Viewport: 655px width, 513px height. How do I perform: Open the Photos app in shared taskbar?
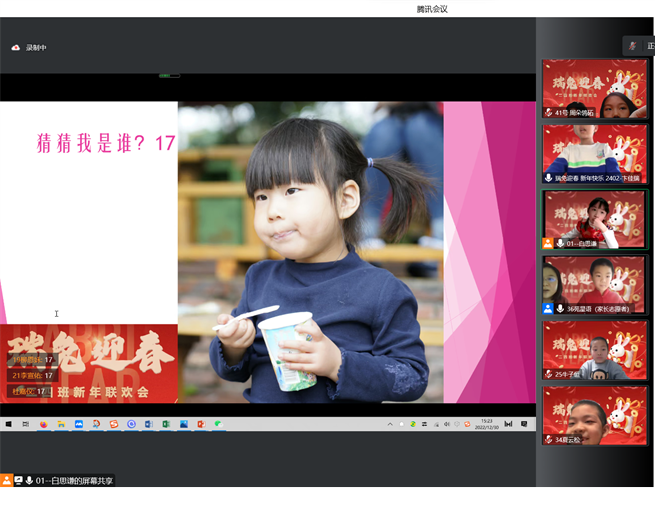[183, 424]
